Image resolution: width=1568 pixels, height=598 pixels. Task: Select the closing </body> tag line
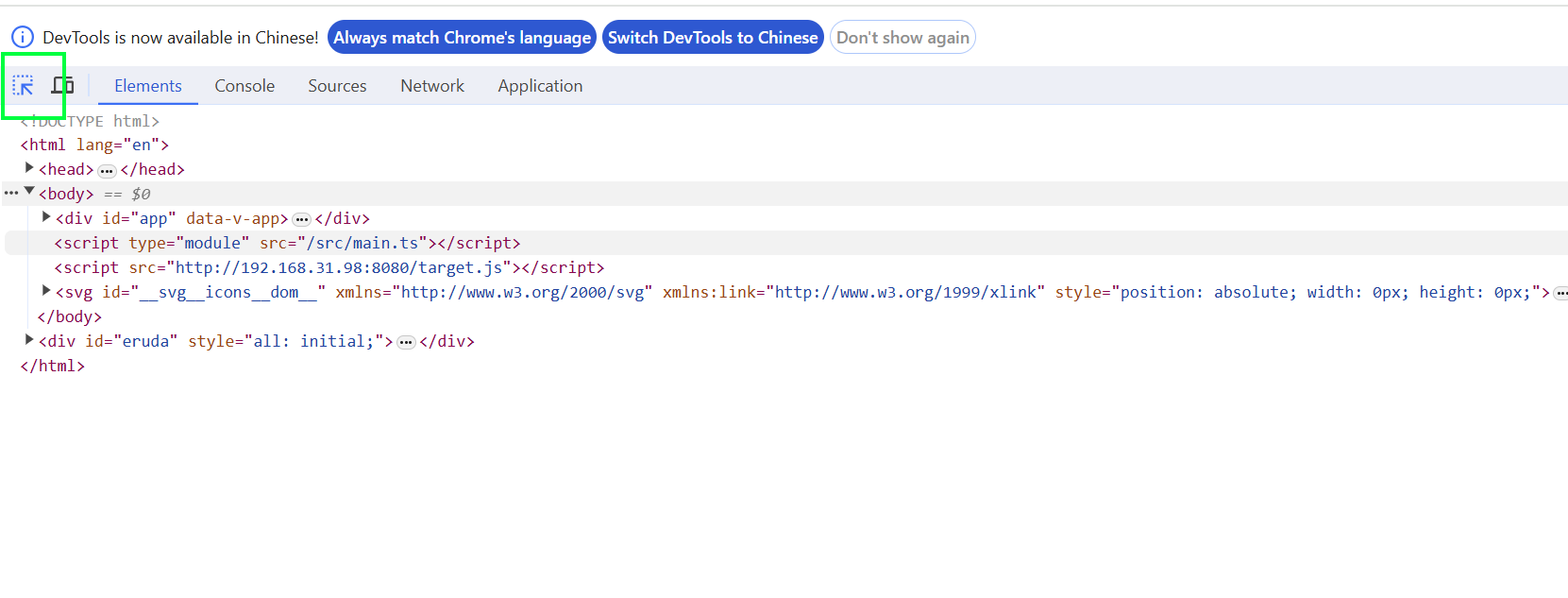coord(69,316)
